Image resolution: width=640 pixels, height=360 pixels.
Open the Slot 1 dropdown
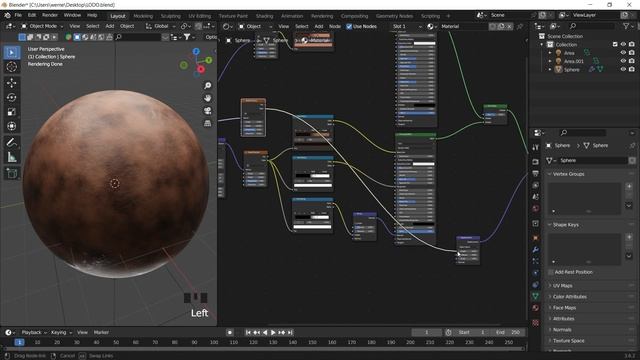tap(407, 27)
